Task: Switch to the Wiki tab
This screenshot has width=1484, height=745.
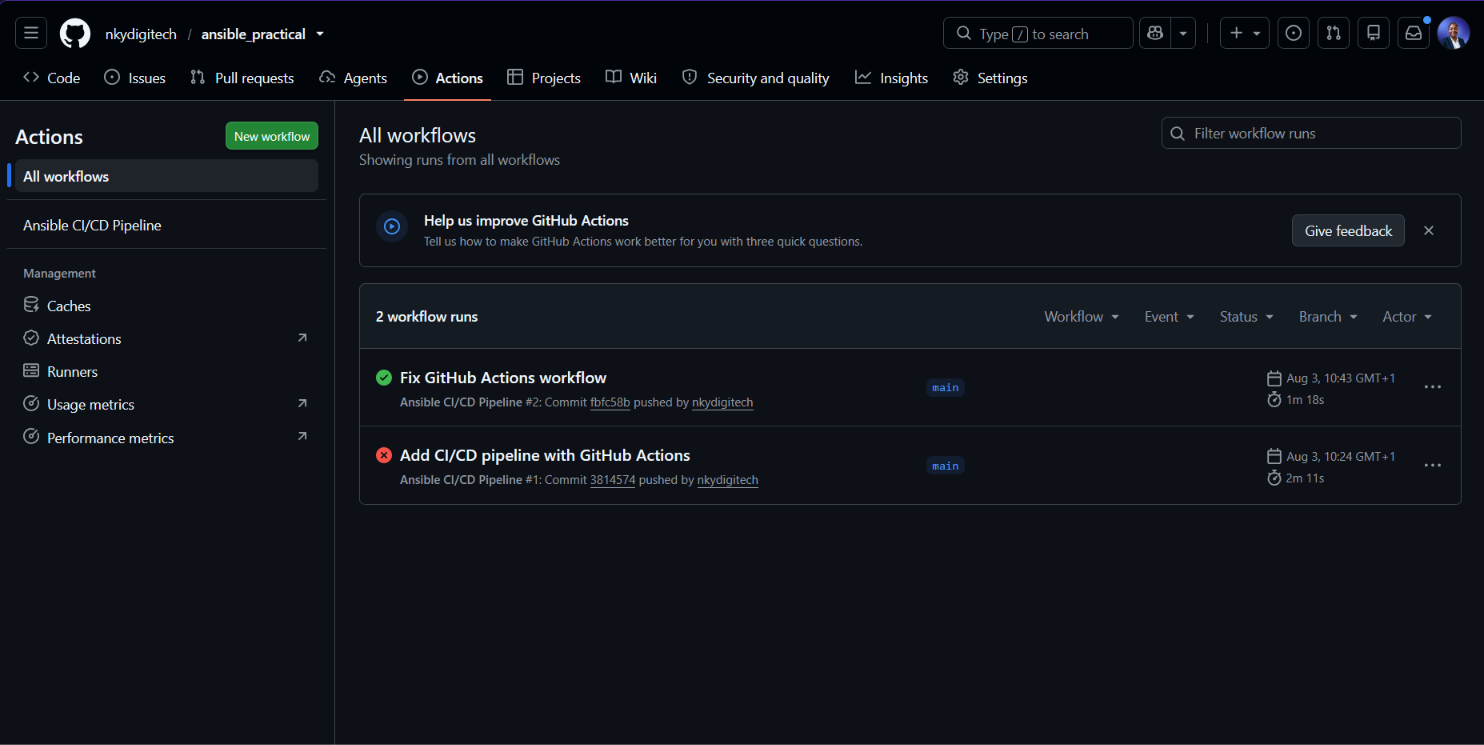Action: (x=631, y=78)
